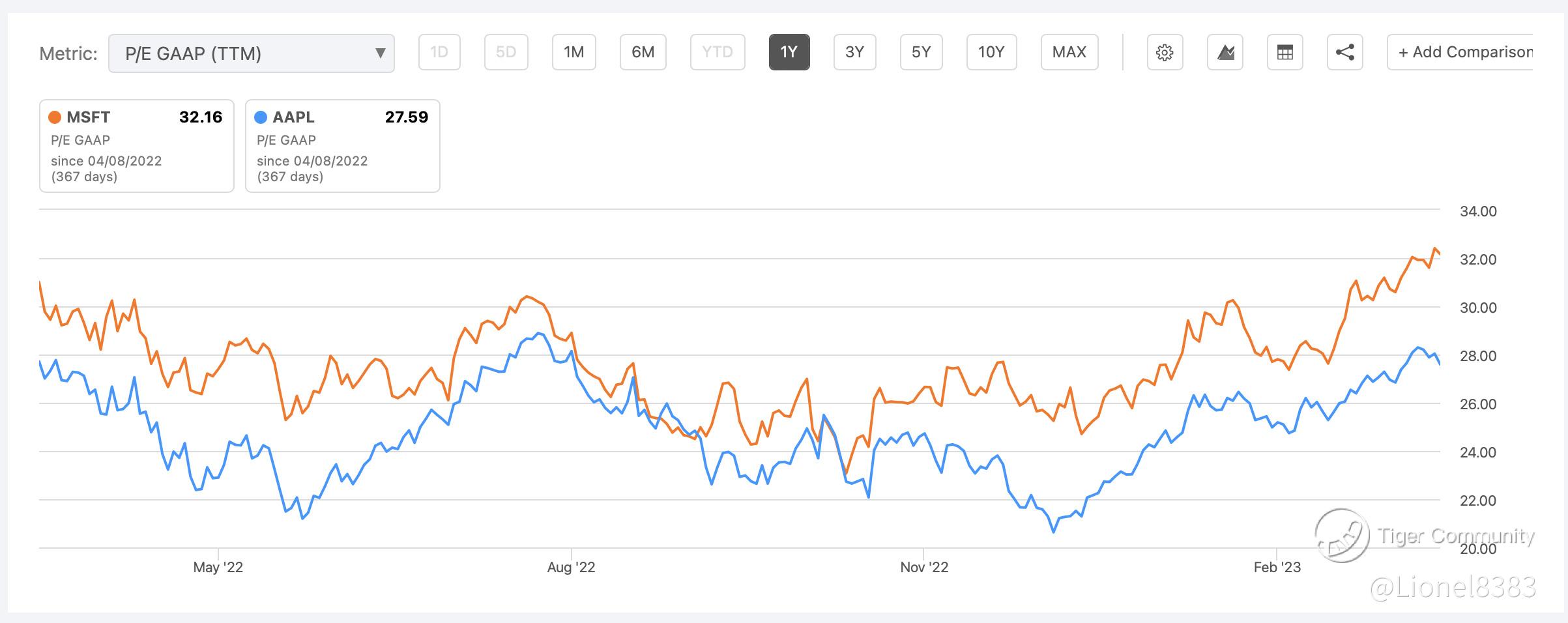Switch to the 3Y range
Screen dimensions: 1568x623
(x=854, y=52)
